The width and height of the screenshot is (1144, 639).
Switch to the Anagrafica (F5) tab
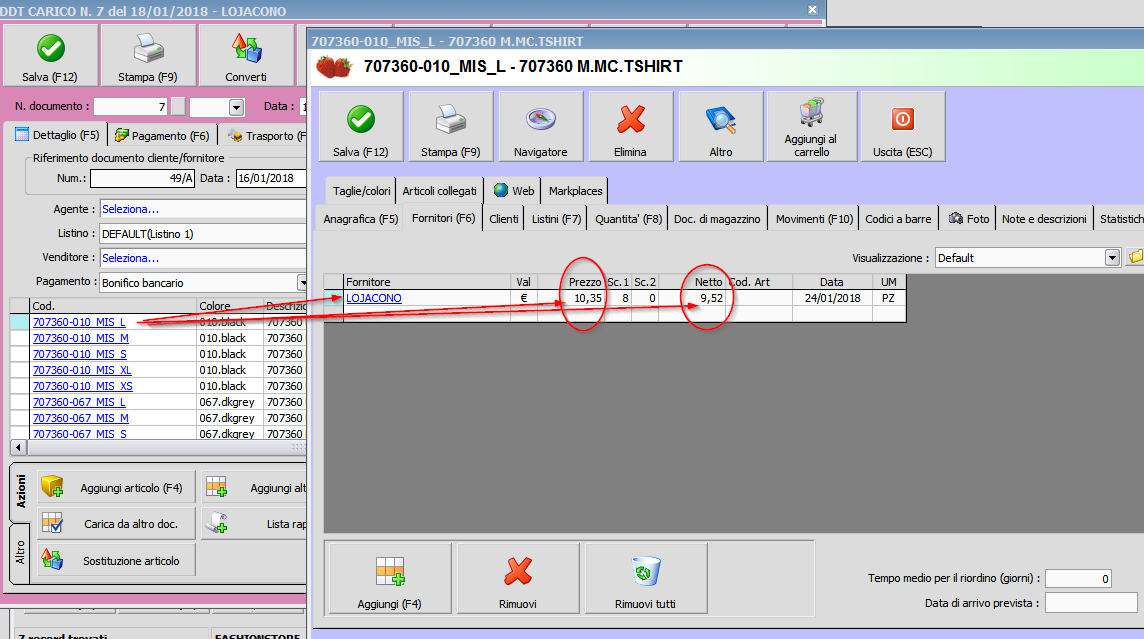pos(360,218)
